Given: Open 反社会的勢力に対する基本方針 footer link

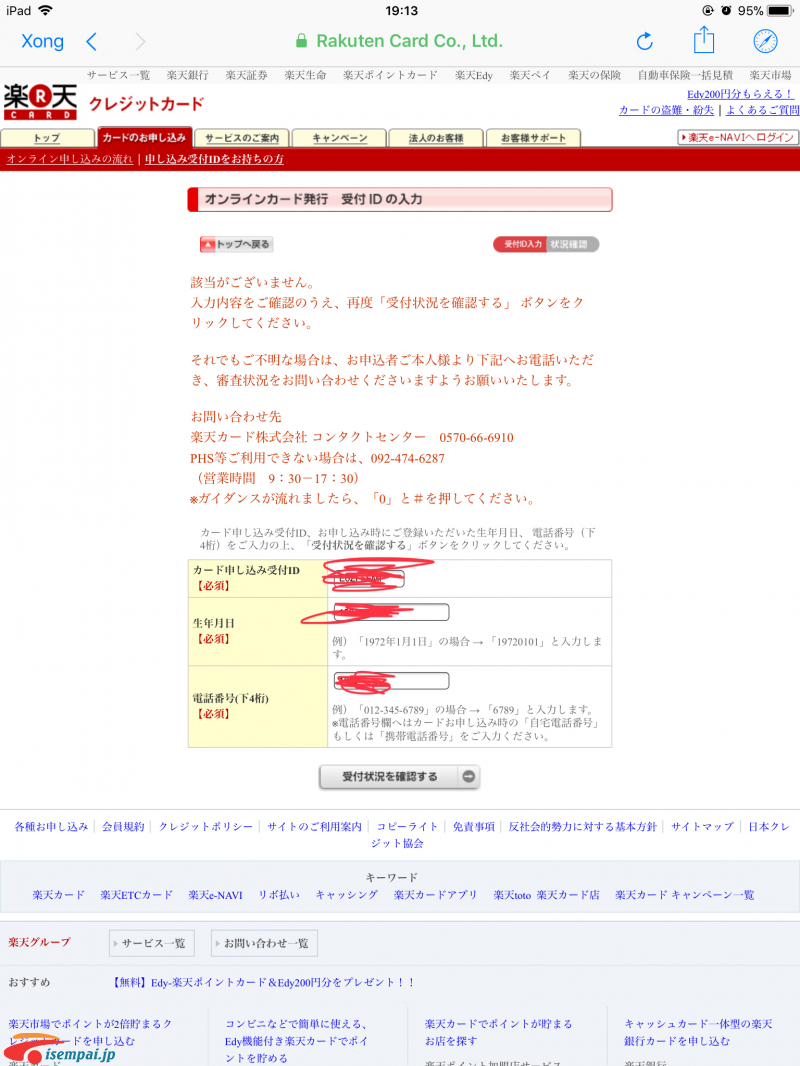Looking at the screenshot, I should click(x=582, y=827).
